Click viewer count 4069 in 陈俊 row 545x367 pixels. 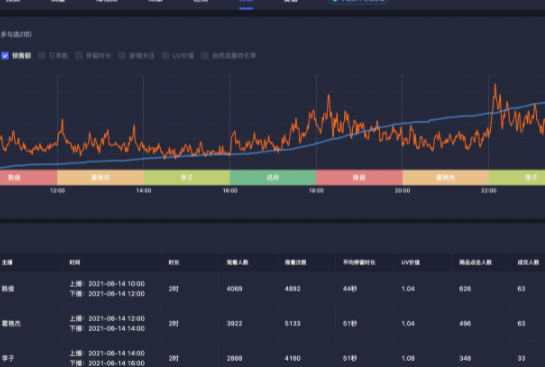[x=234, y=289]
